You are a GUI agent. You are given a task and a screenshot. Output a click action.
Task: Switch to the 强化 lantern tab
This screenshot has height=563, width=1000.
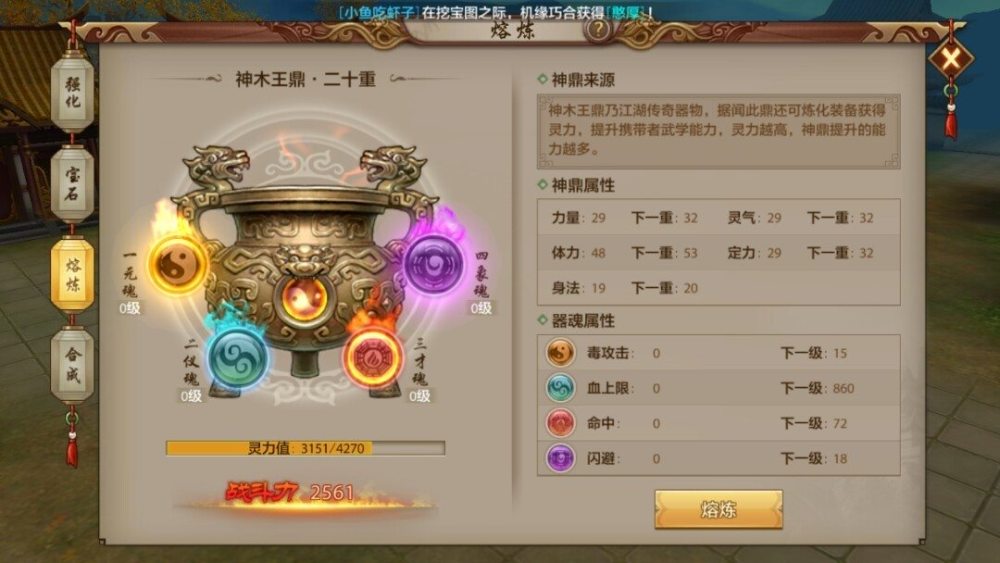[73, 93]
